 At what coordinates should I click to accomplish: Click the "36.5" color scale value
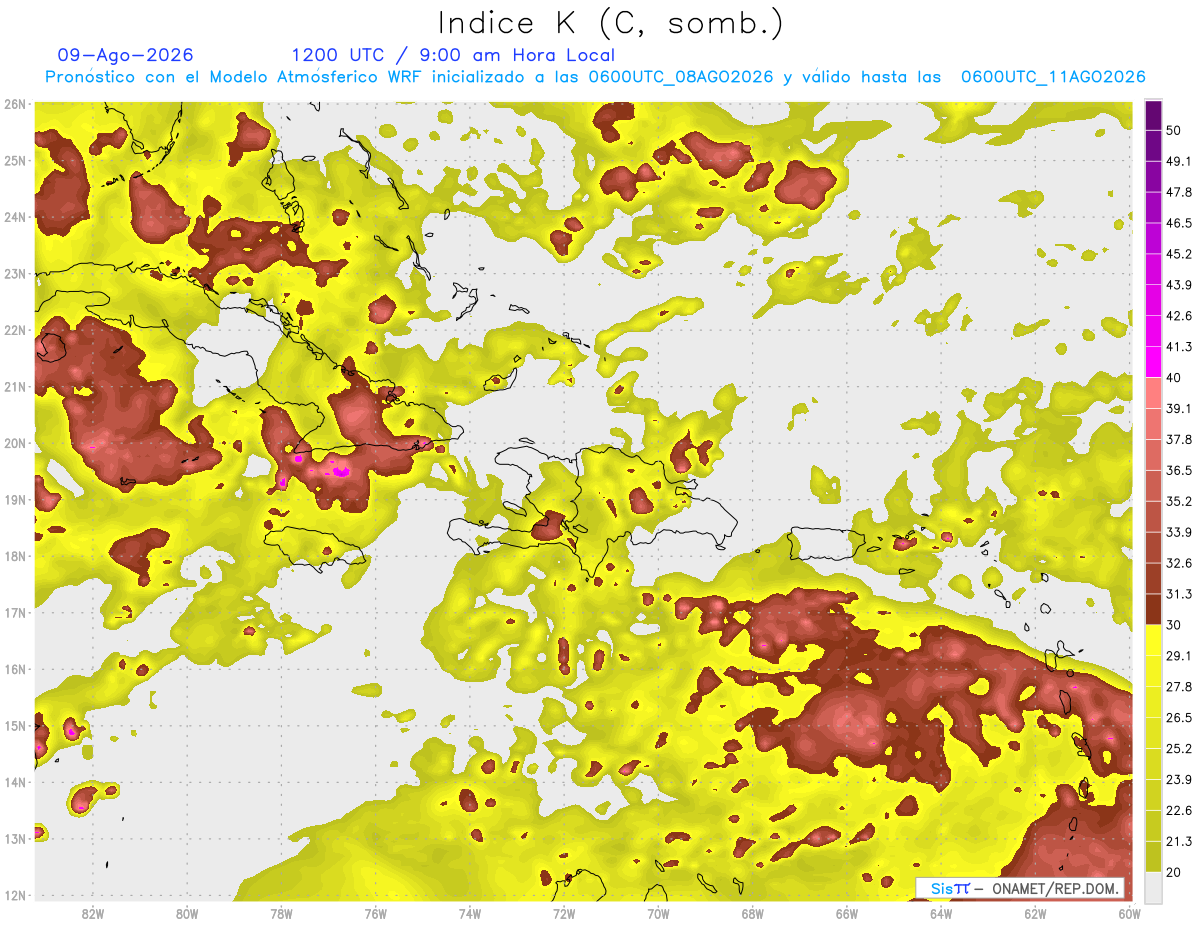coord(1179,470)
